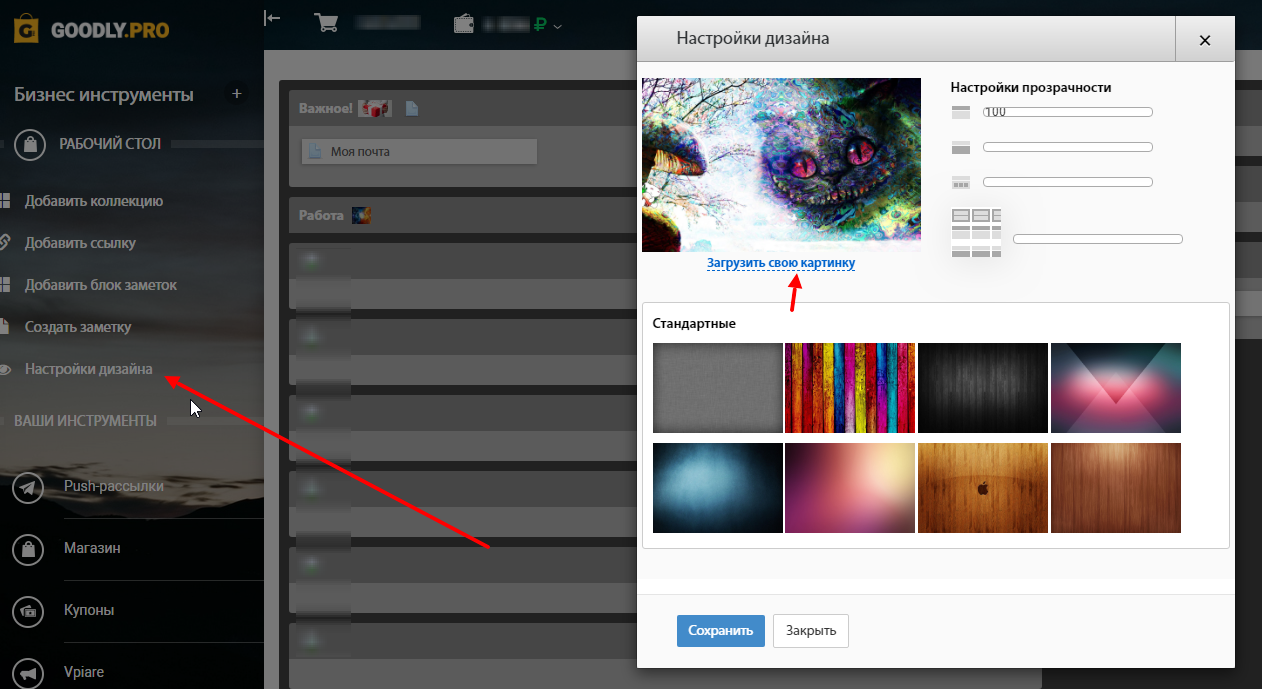Click the Cheshire cat preview image

coord(781,165)
